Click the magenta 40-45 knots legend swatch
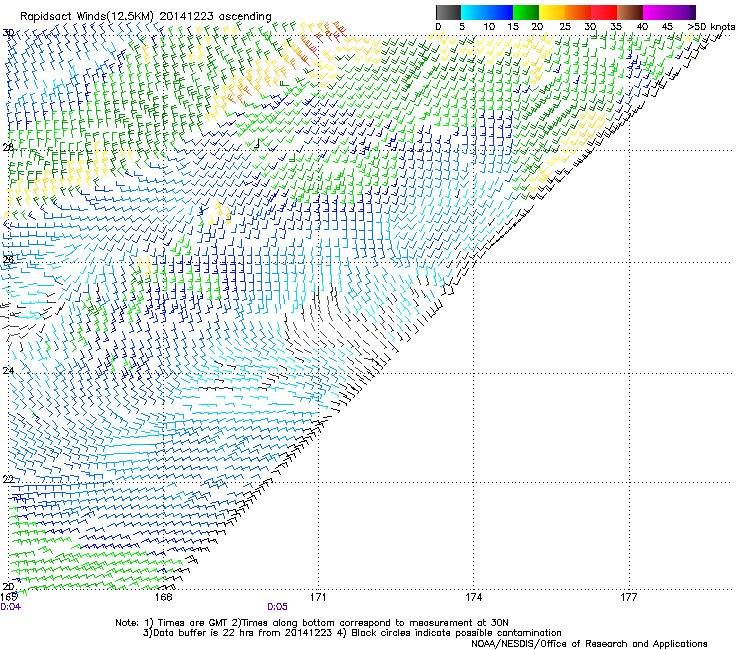Image resolution: width=740 pixels, height=650 pixels. [656, 12]
